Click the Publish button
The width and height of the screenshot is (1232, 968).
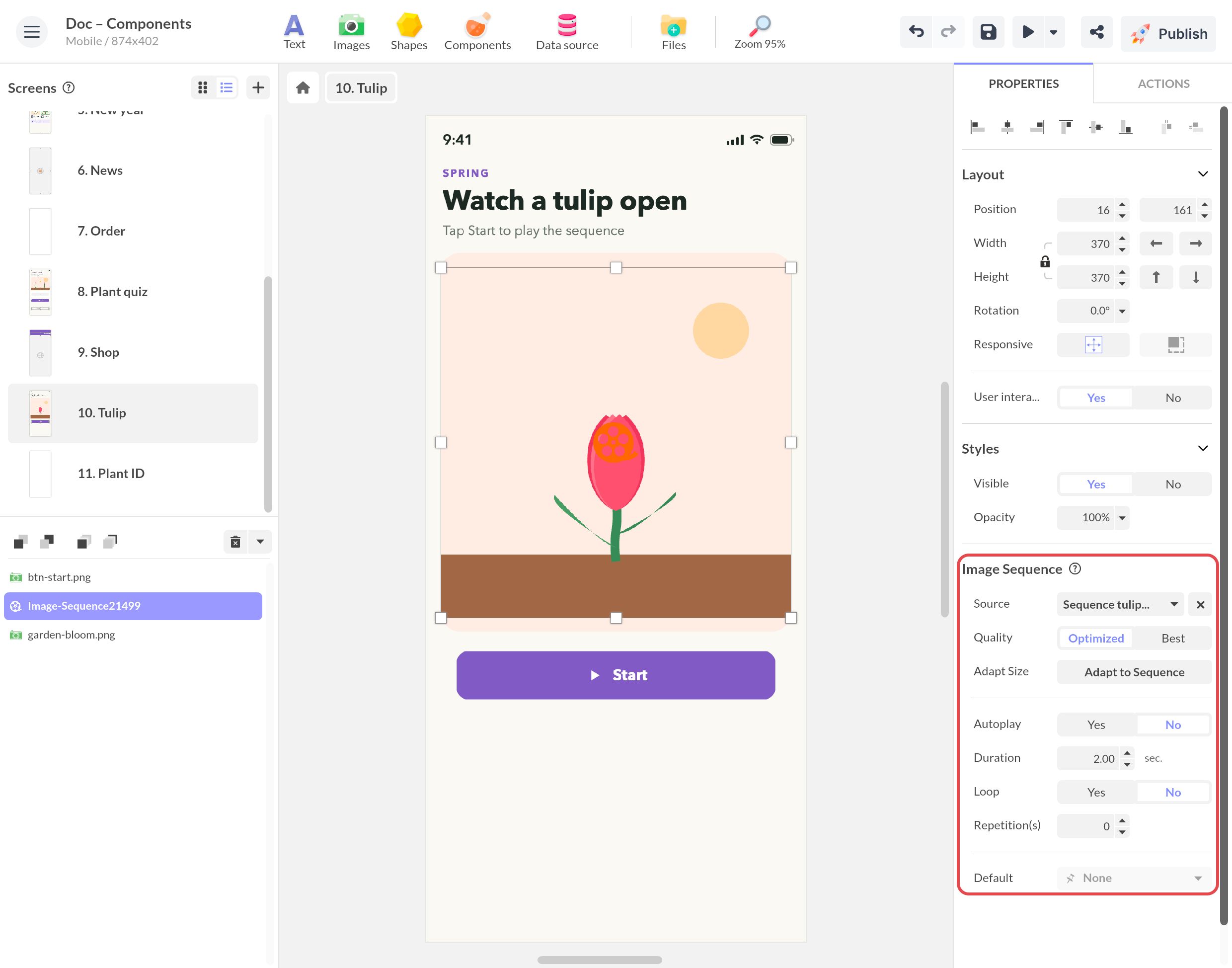coord(1168,33)
